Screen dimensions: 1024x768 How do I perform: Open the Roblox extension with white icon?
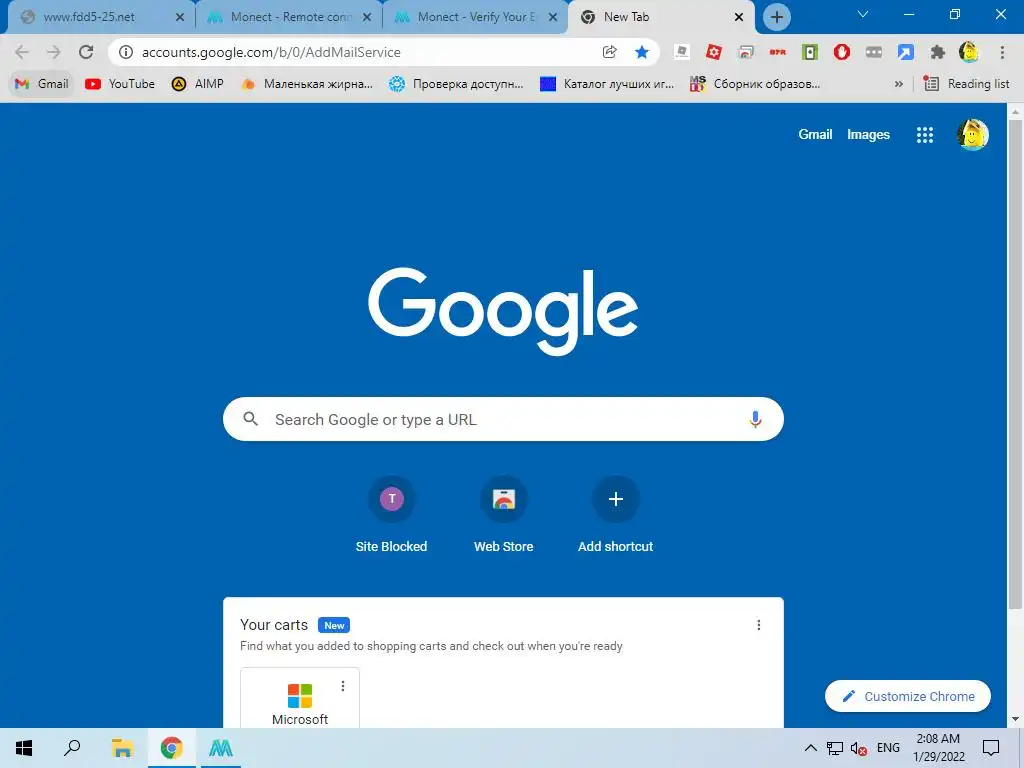[x=682, y=52]
